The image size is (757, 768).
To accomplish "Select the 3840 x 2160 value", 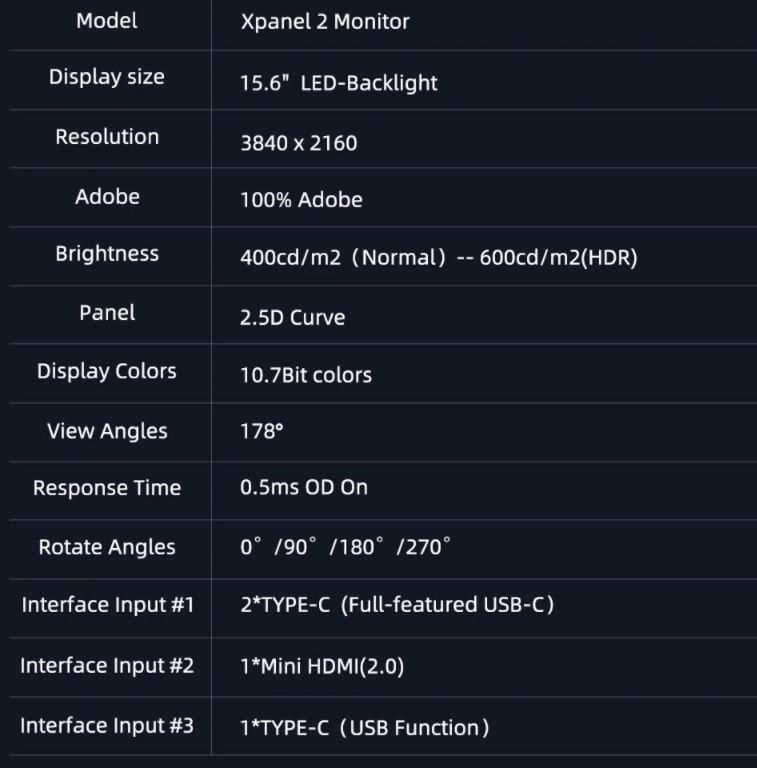I will 299,143.
